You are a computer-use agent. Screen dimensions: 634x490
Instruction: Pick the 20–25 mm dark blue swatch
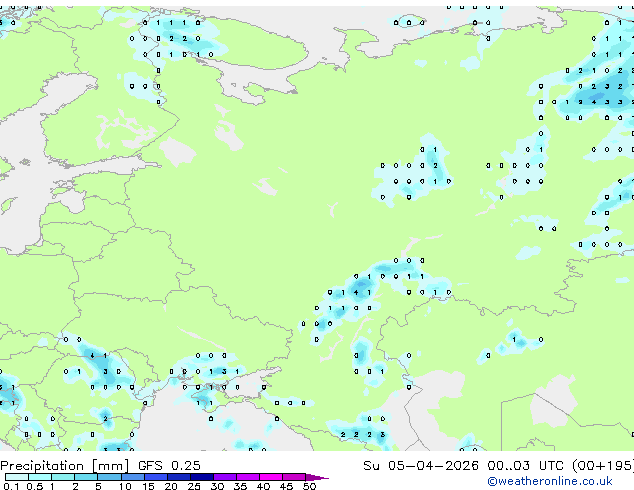pyautogui.click(x=179, y=477)
